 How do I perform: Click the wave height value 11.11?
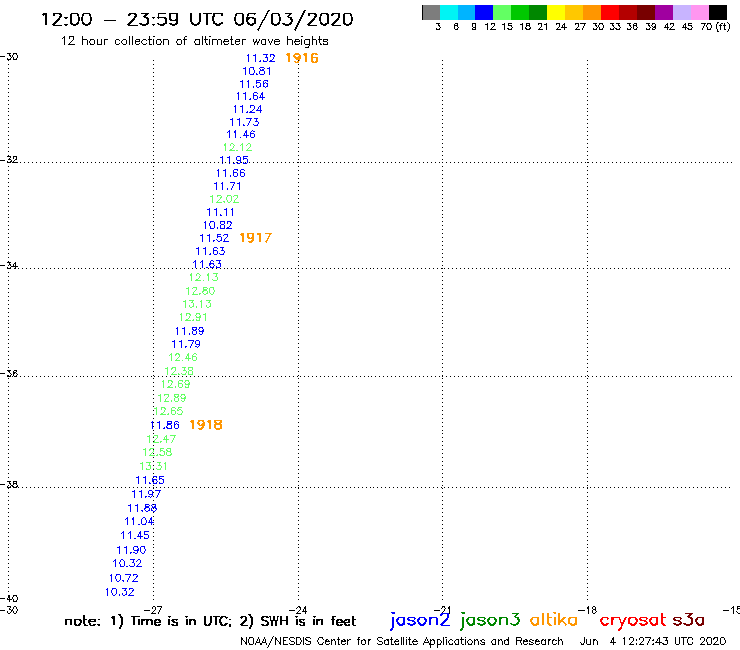tap(220, 212)
